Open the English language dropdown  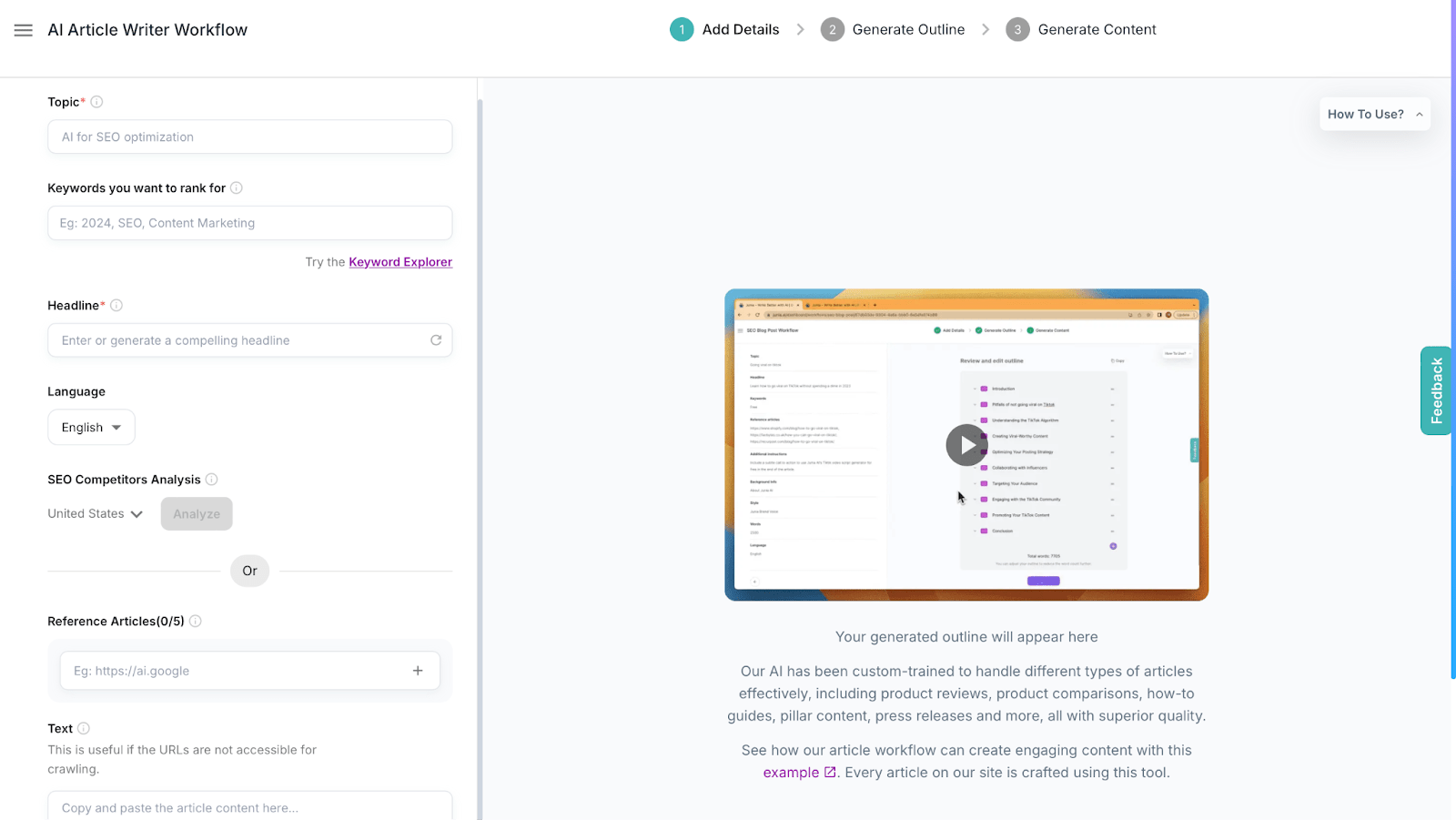[x=90, y=427]
